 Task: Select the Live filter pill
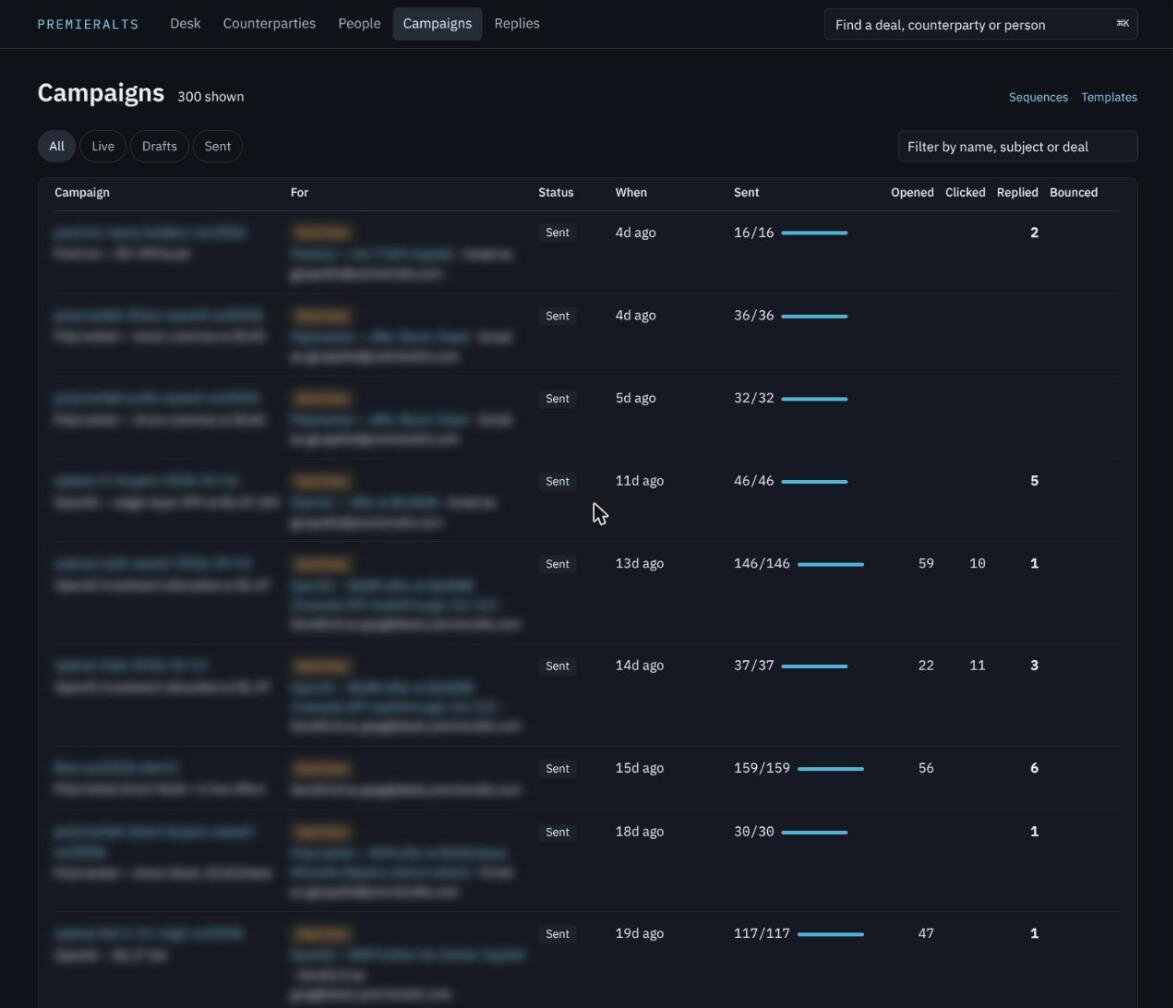[x=102, y=146]
